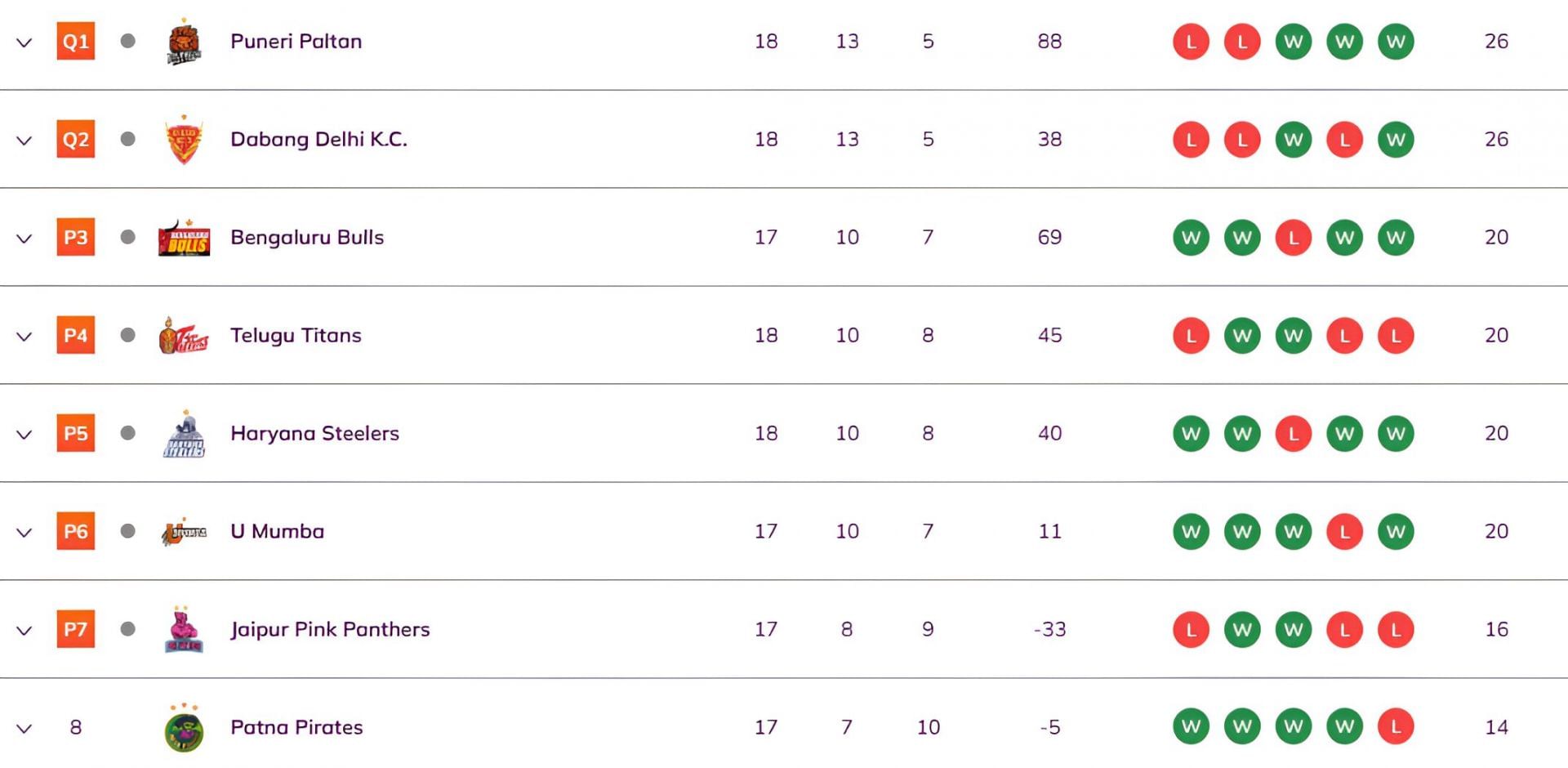Click the Patna Pirates team logo
This screenshot has height=768, width=1568.
[x=184, y=728]
